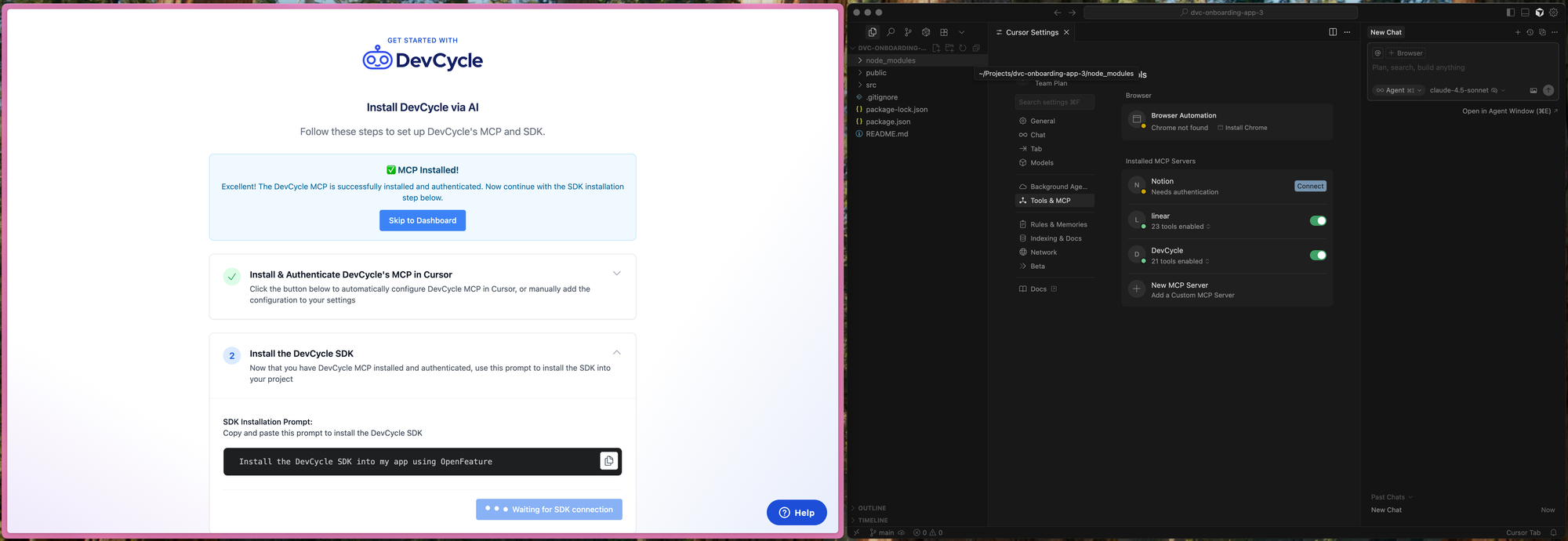This screenshot has height=541, width=1568.
Task: Collapse the Install the DevCycle SDK step
Action: pyautogui.click(x=616, y=352)
